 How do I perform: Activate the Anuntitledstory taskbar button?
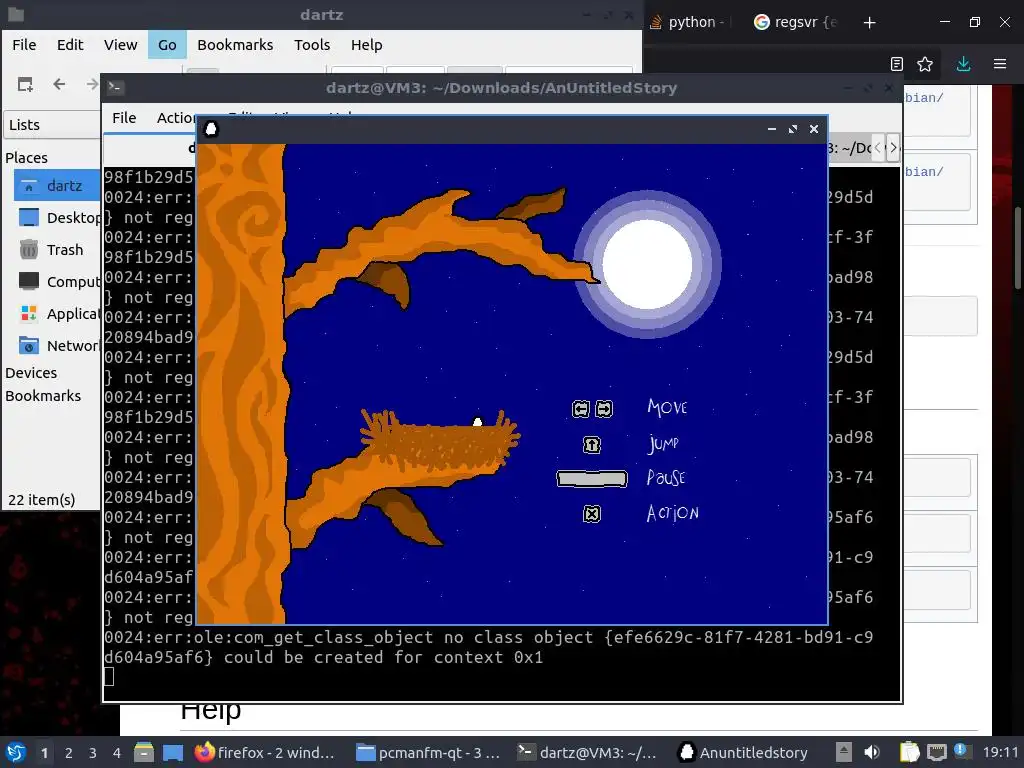[744, 752]
